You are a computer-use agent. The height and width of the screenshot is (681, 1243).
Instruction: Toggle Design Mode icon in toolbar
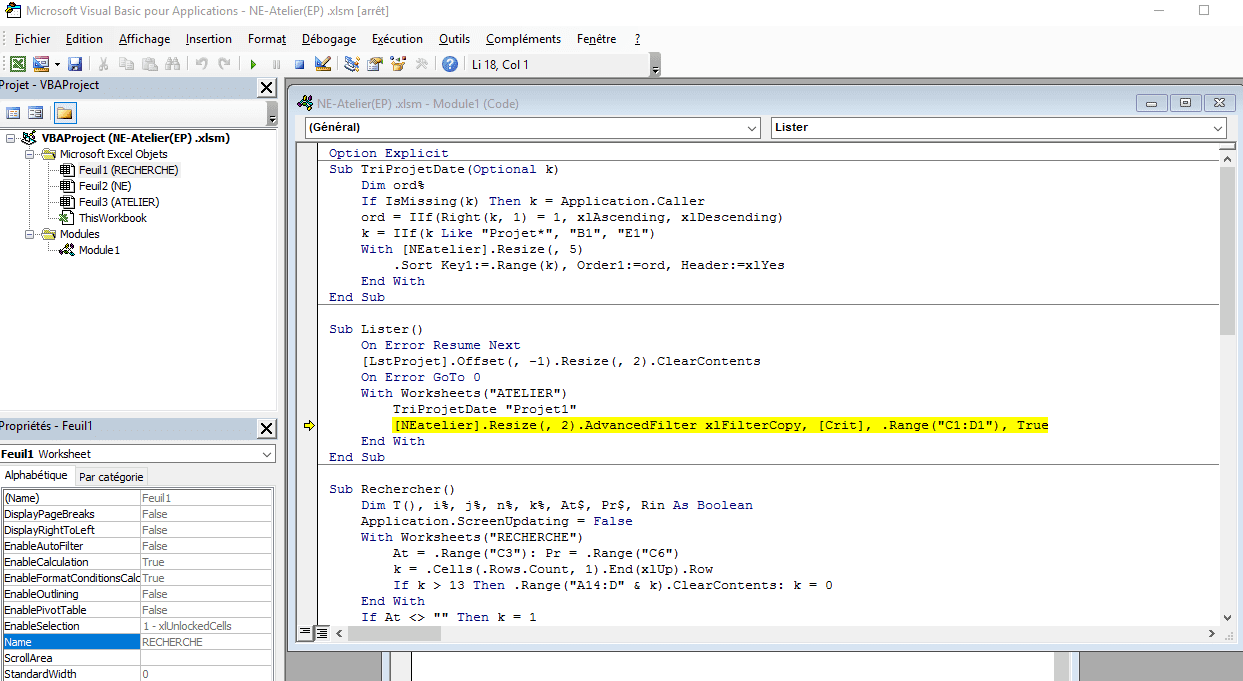point(323,64)
